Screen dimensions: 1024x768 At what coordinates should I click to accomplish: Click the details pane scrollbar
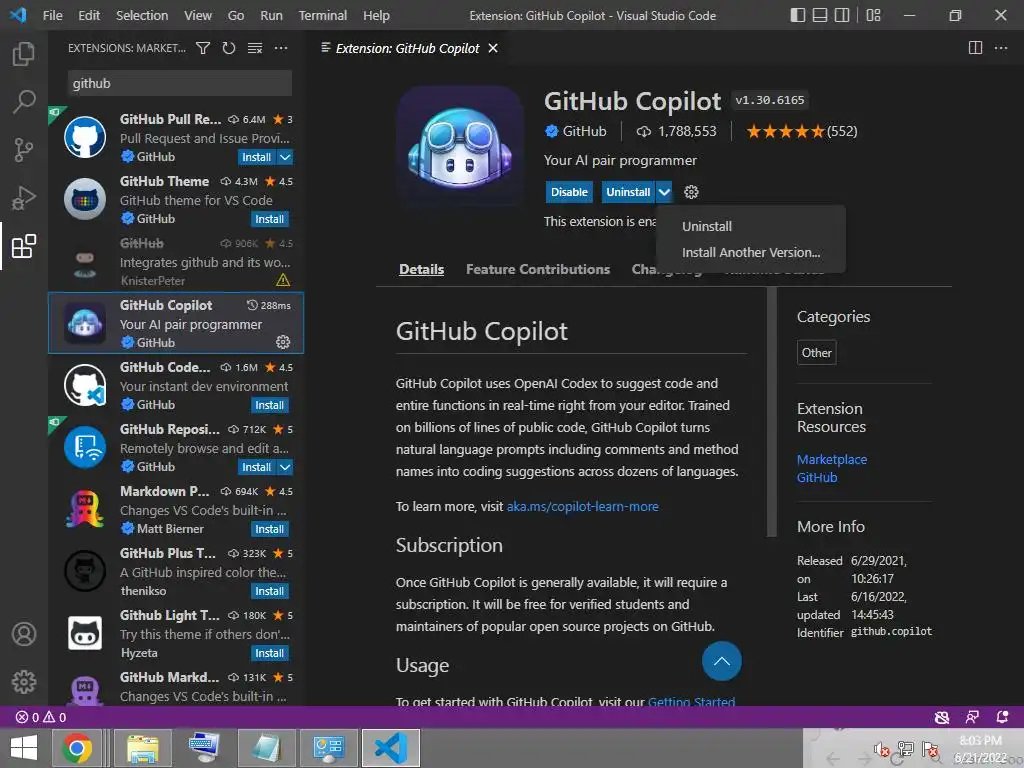click(x=772, y=411)
